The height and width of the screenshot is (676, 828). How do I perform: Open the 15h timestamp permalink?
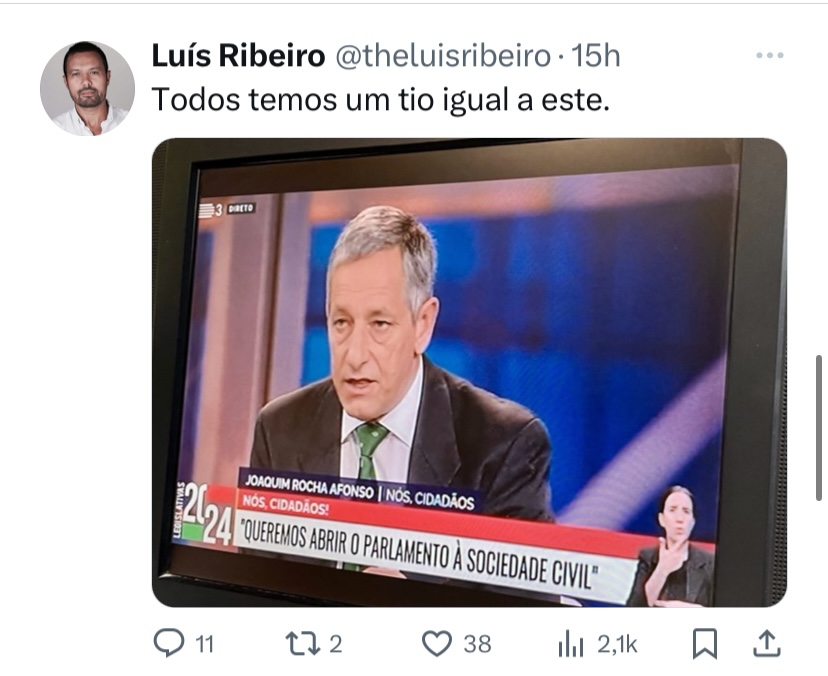(596, 55)
